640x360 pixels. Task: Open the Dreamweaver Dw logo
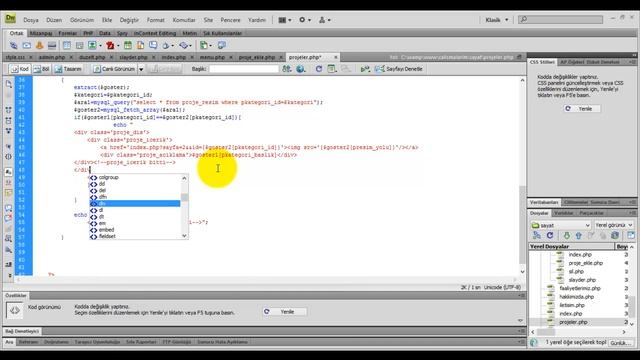click(x=10, y=18)
